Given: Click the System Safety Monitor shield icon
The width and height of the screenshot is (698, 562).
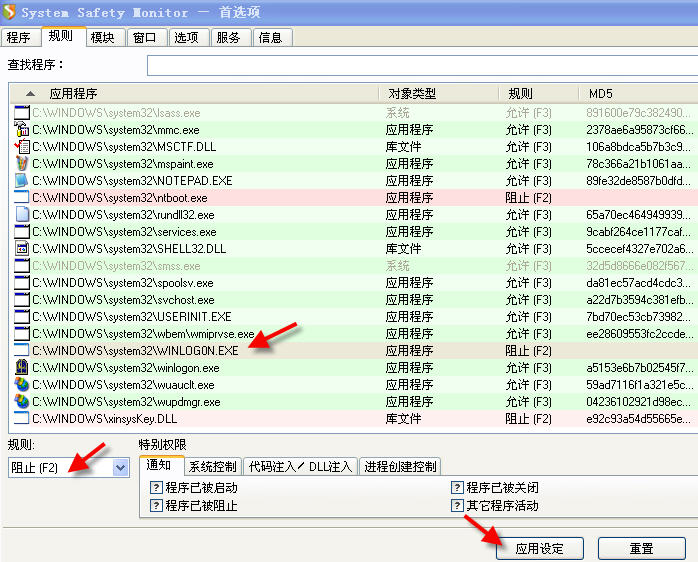Looking at the screenshot, I should pos(8,12).
